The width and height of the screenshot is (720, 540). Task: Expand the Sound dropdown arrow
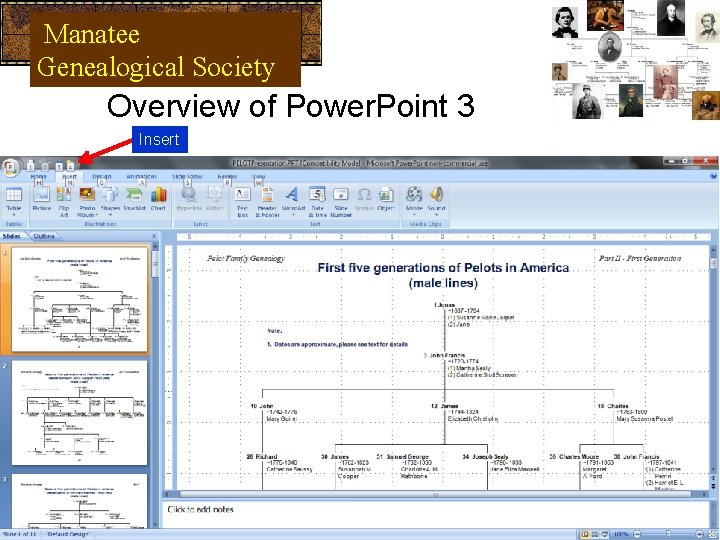[x=437, y=214]
